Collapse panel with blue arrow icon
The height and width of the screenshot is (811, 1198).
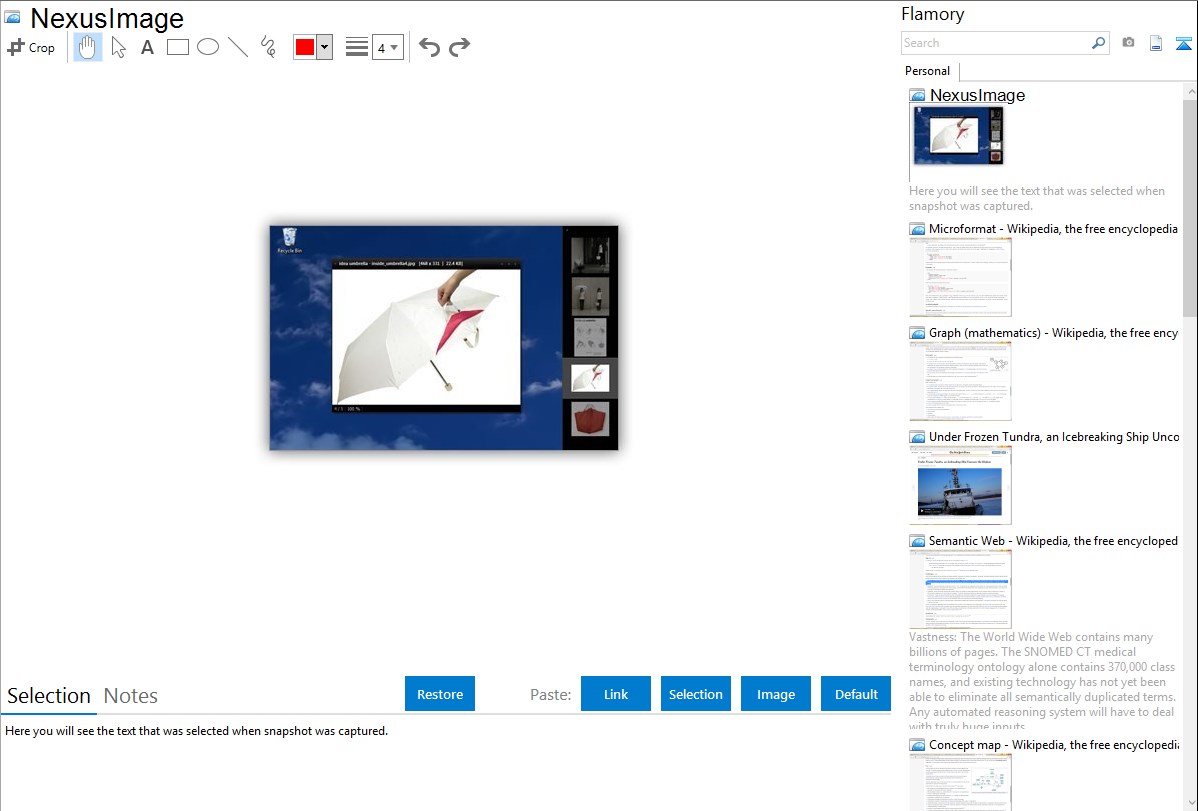tap(1184, 43)
